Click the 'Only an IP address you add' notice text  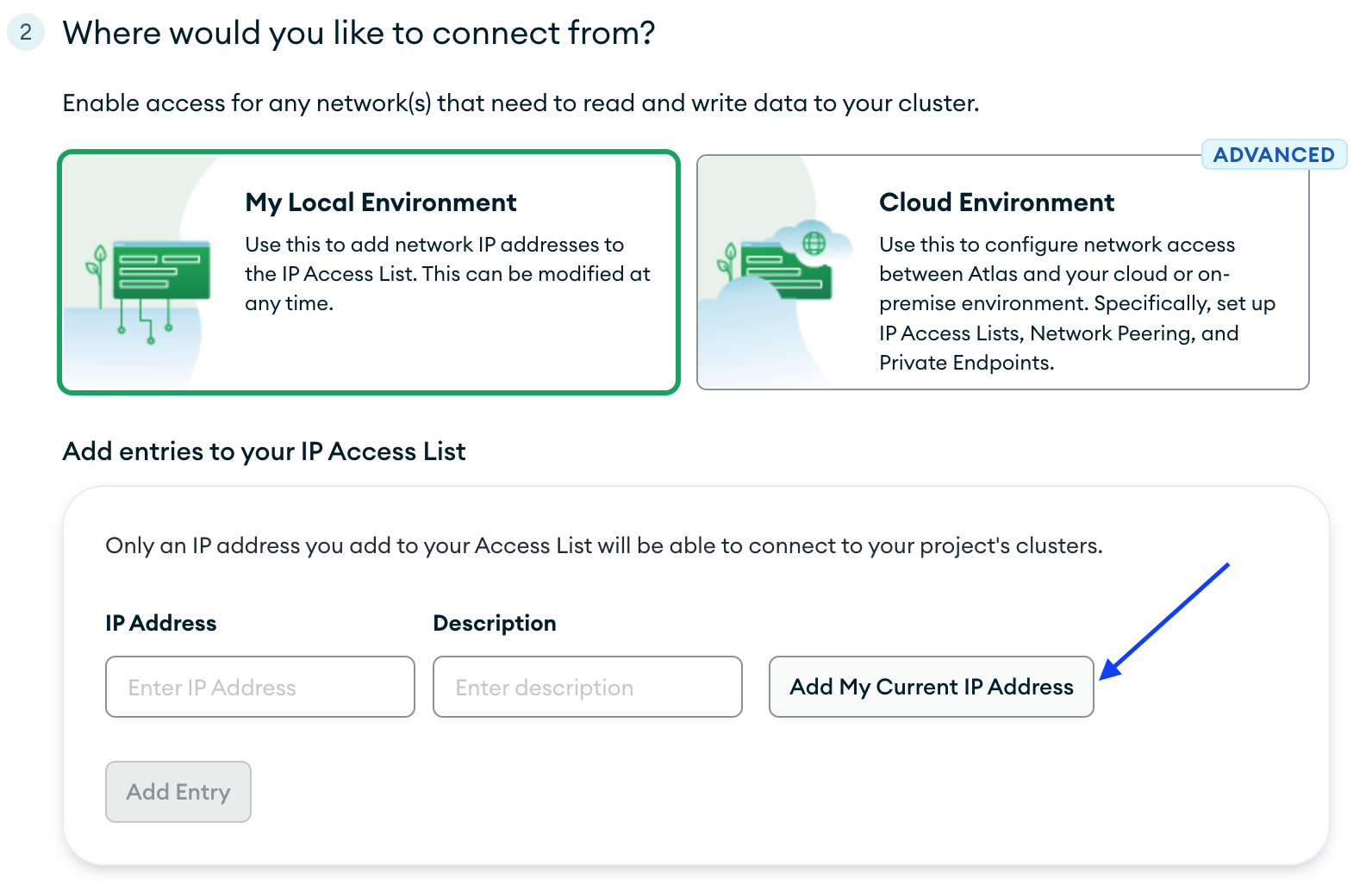[x=604, y=546]
